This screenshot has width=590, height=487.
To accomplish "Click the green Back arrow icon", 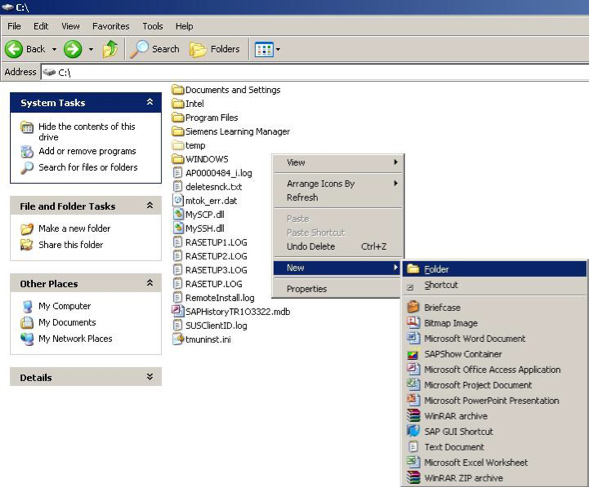I will [14, 49].
